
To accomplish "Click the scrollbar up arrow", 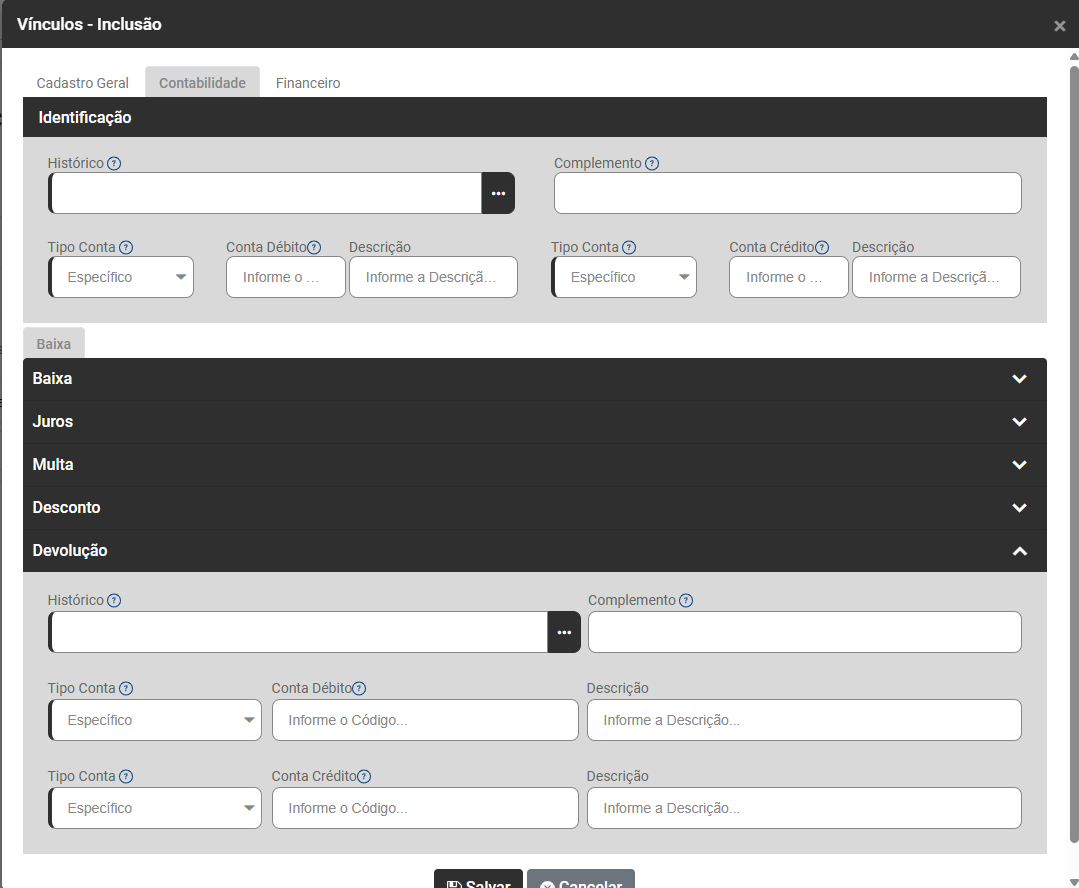I will (1074, 56).
